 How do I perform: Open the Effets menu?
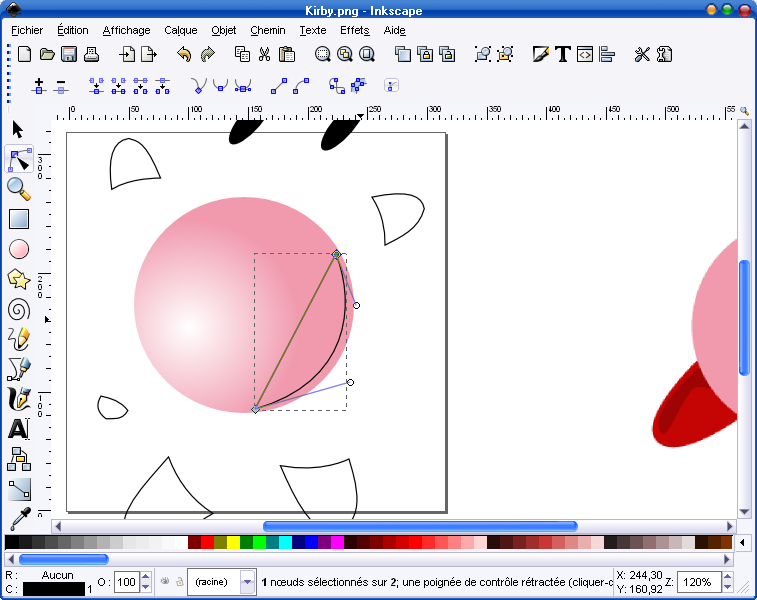pyautogui.click(x=355, y=30)
